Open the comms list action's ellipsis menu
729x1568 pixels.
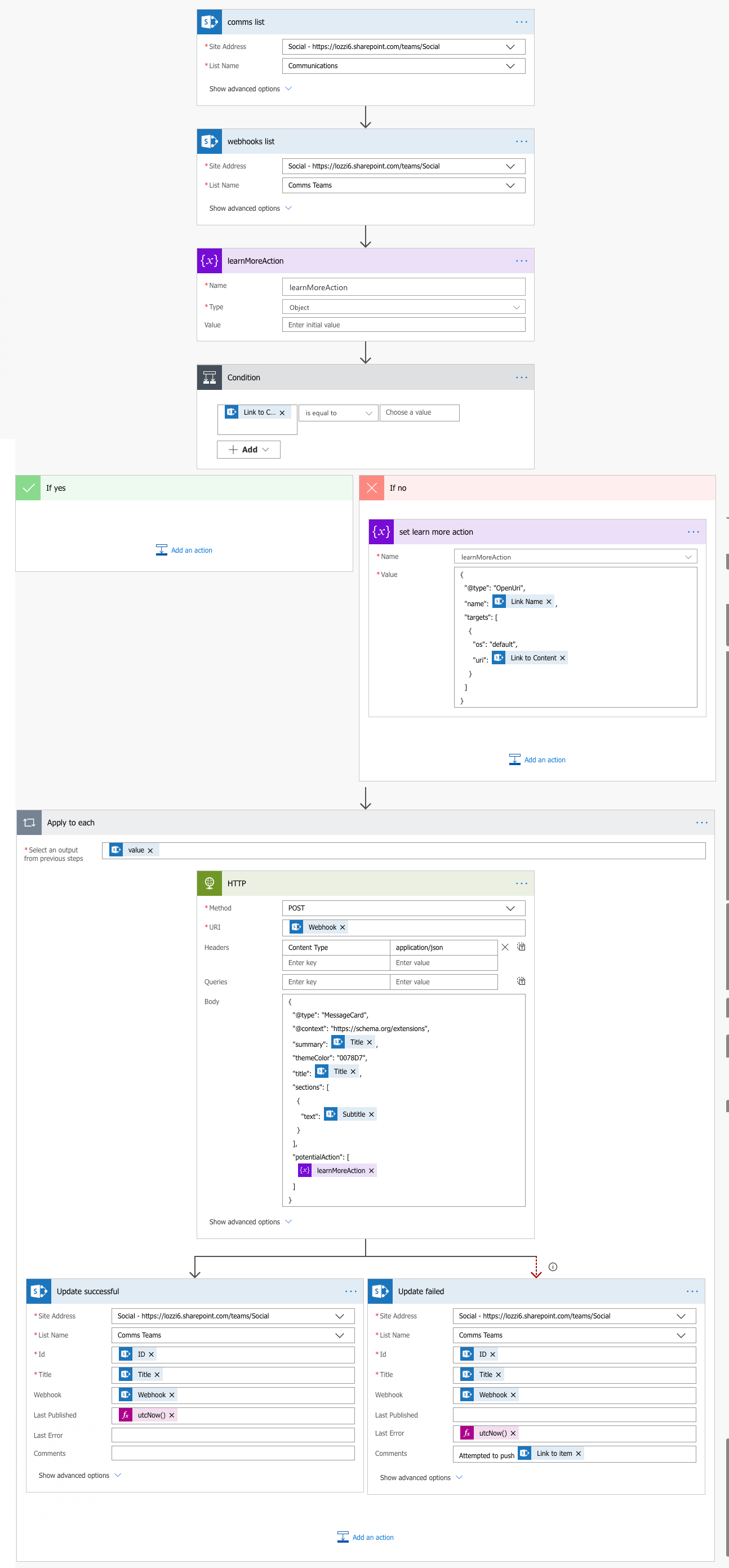point(521,22)
